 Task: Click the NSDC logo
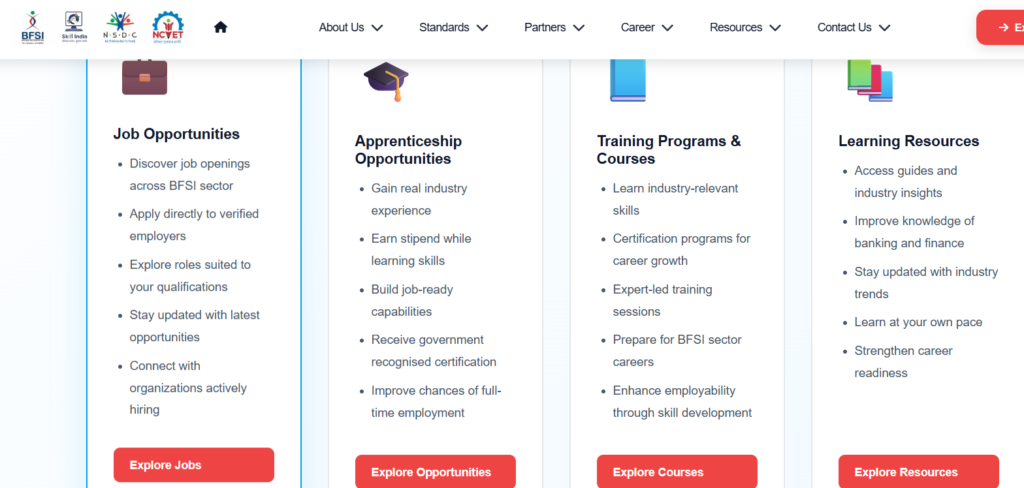tap(118, 27)
